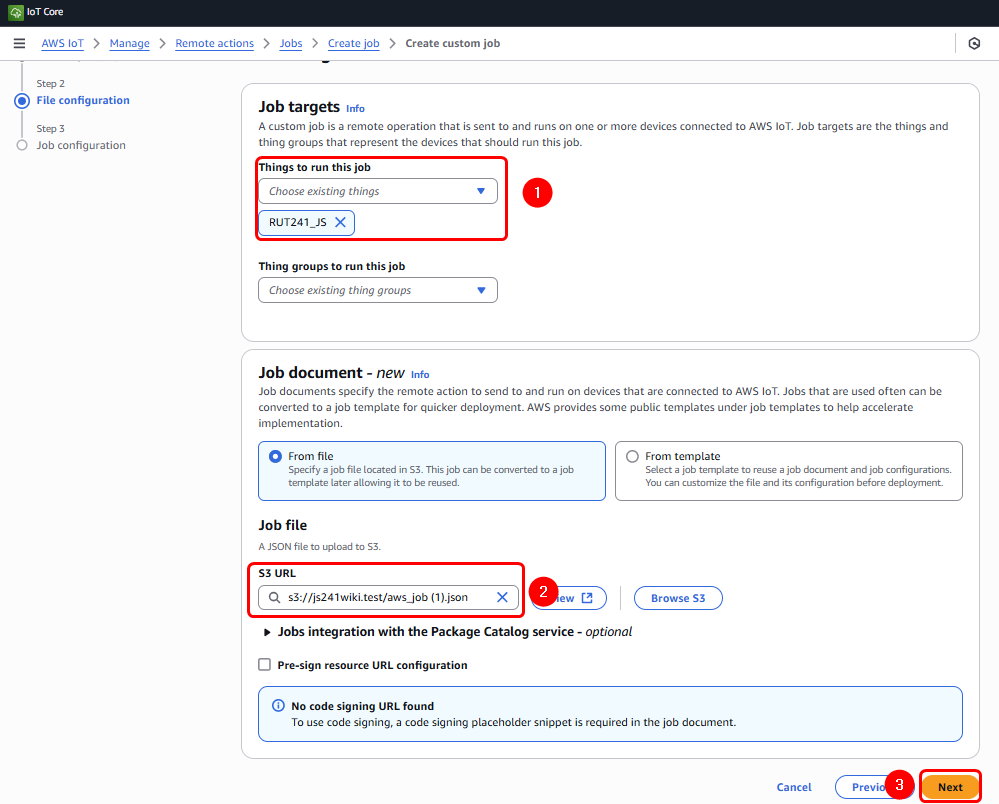This screenshot has height=804, width=999.
Task: Select the Step 2 File configuration indicator
Action: (22, 100)
